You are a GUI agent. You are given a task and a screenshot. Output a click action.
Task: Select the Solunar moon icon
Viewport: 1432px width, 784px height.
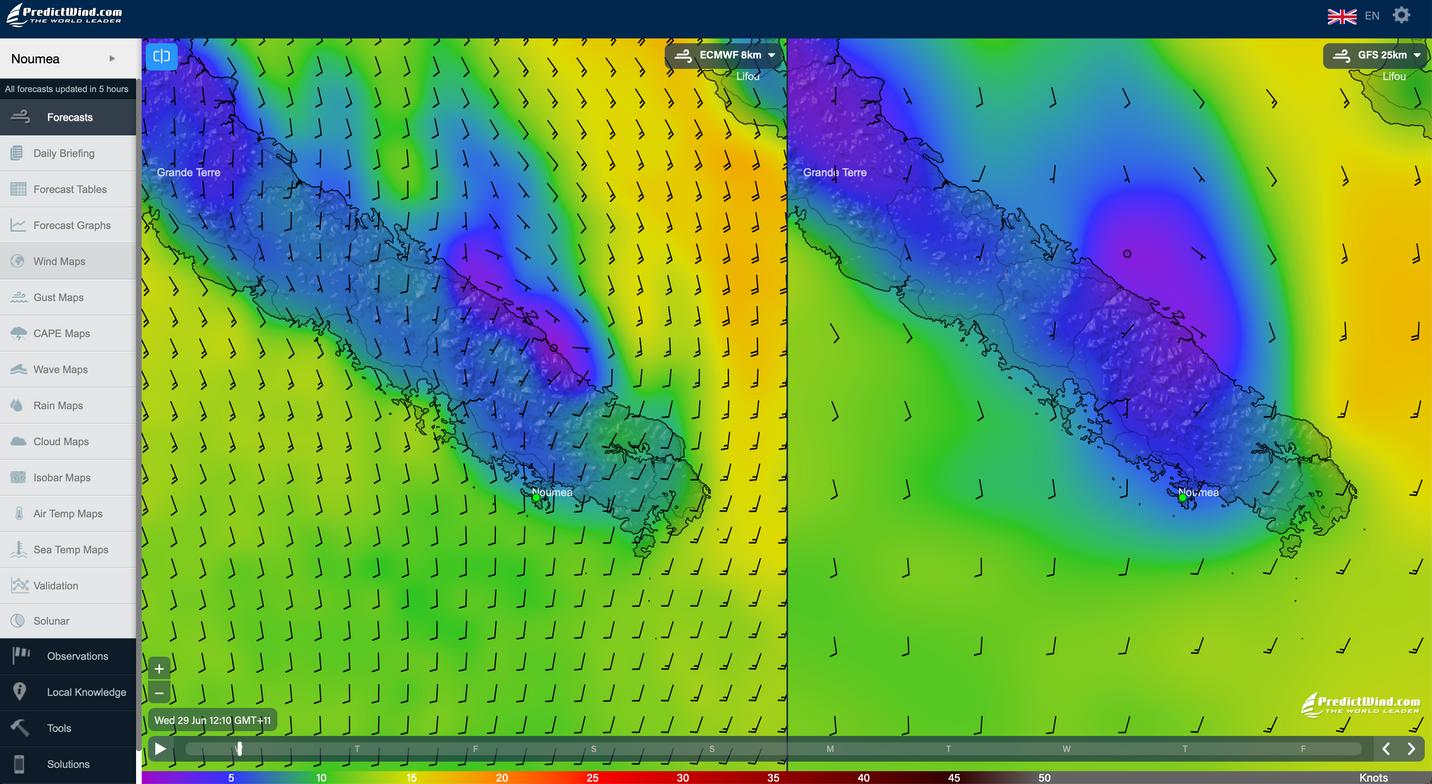[x=17, y=621]
